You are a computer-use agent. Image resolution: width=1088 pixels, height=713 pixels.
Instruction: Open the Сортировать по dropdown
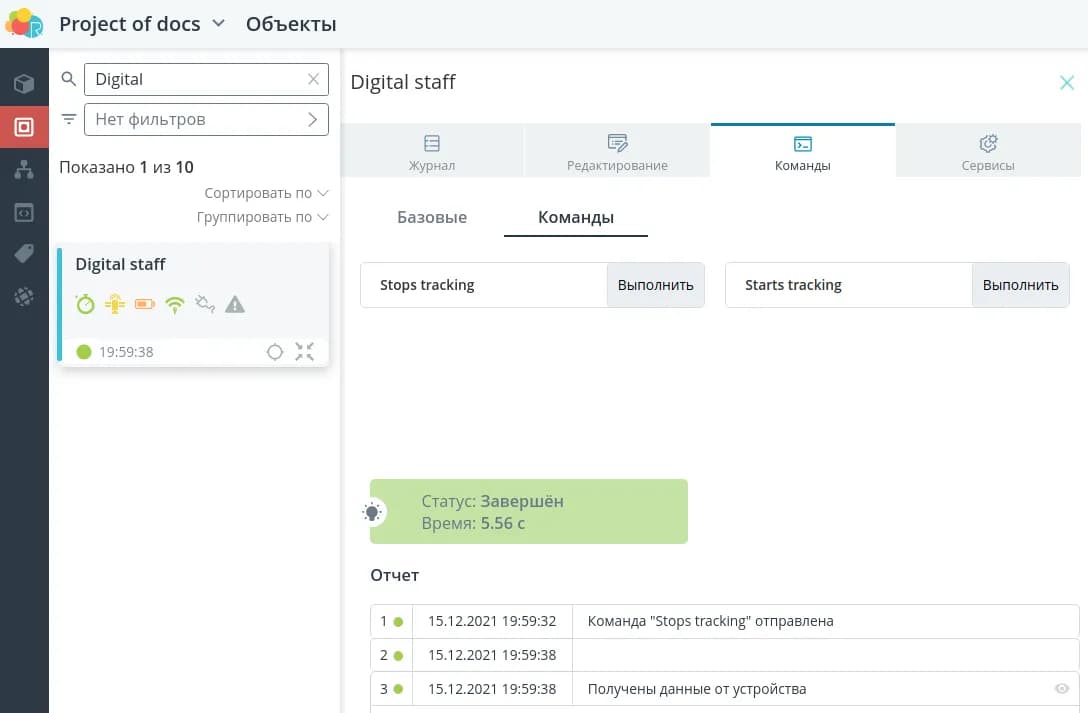coord(266,193)
